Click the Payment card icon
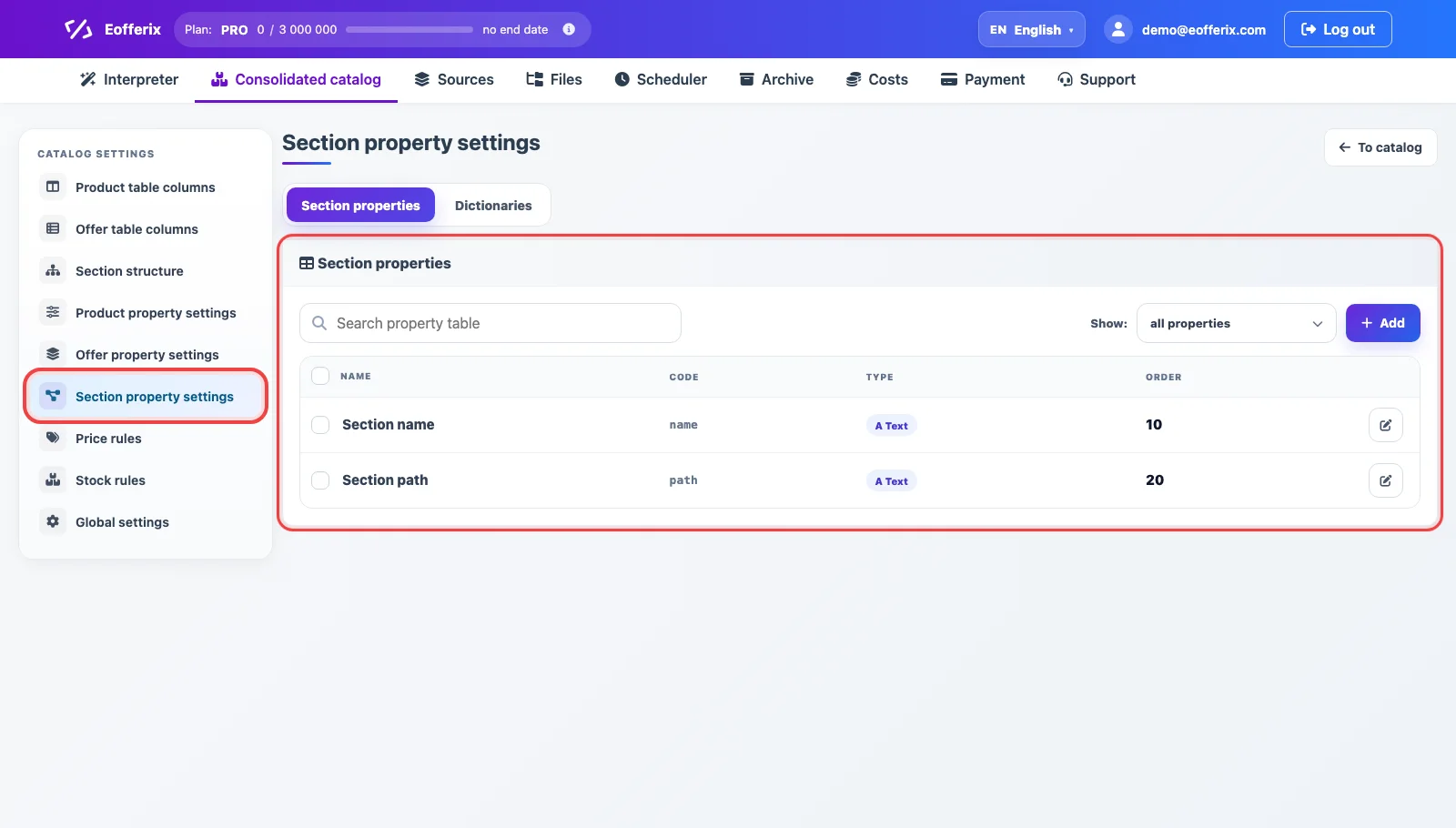The image size is (1456, 828). (949, 79)
